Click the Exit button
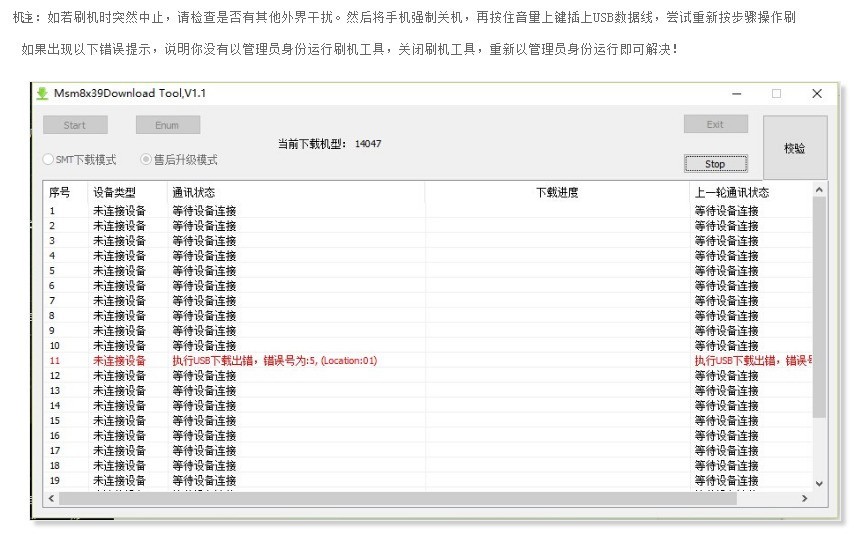Image resolution: width=861 pixels, height=544 pixels. 715,124
